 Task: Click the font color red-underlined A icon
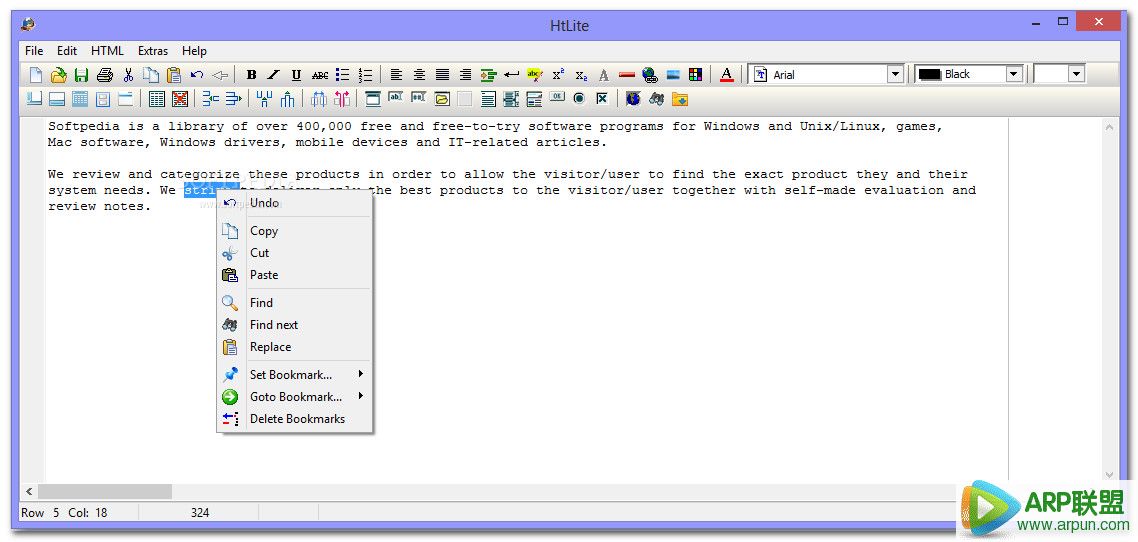point(727,75)
